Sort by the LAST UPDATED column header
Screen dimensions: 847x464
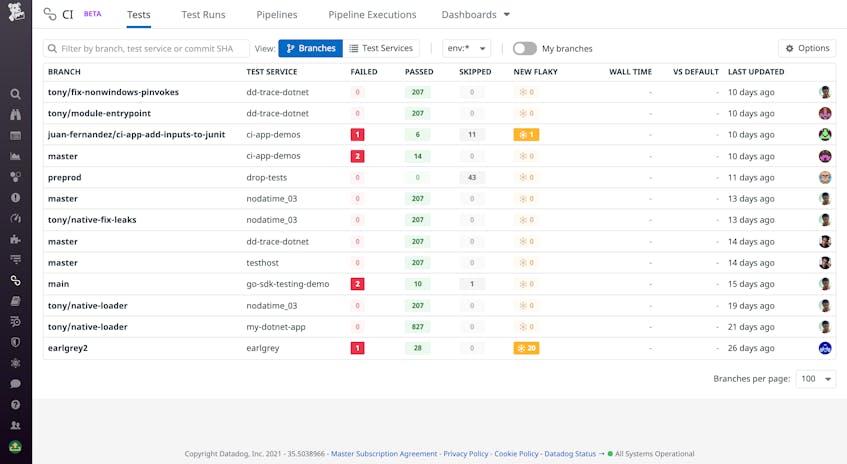tap(756, 72)
